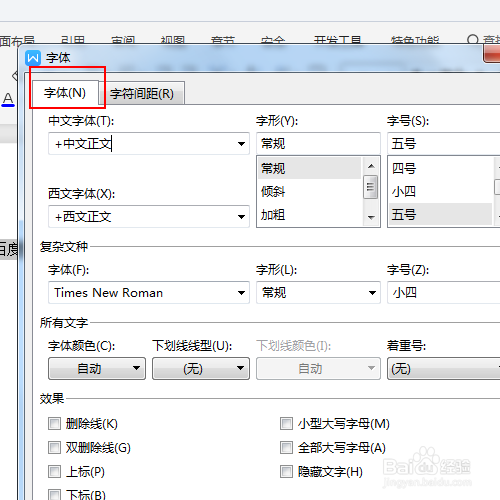
Task: Open the 下划线线型(U) dropdown
Action: 201,368
